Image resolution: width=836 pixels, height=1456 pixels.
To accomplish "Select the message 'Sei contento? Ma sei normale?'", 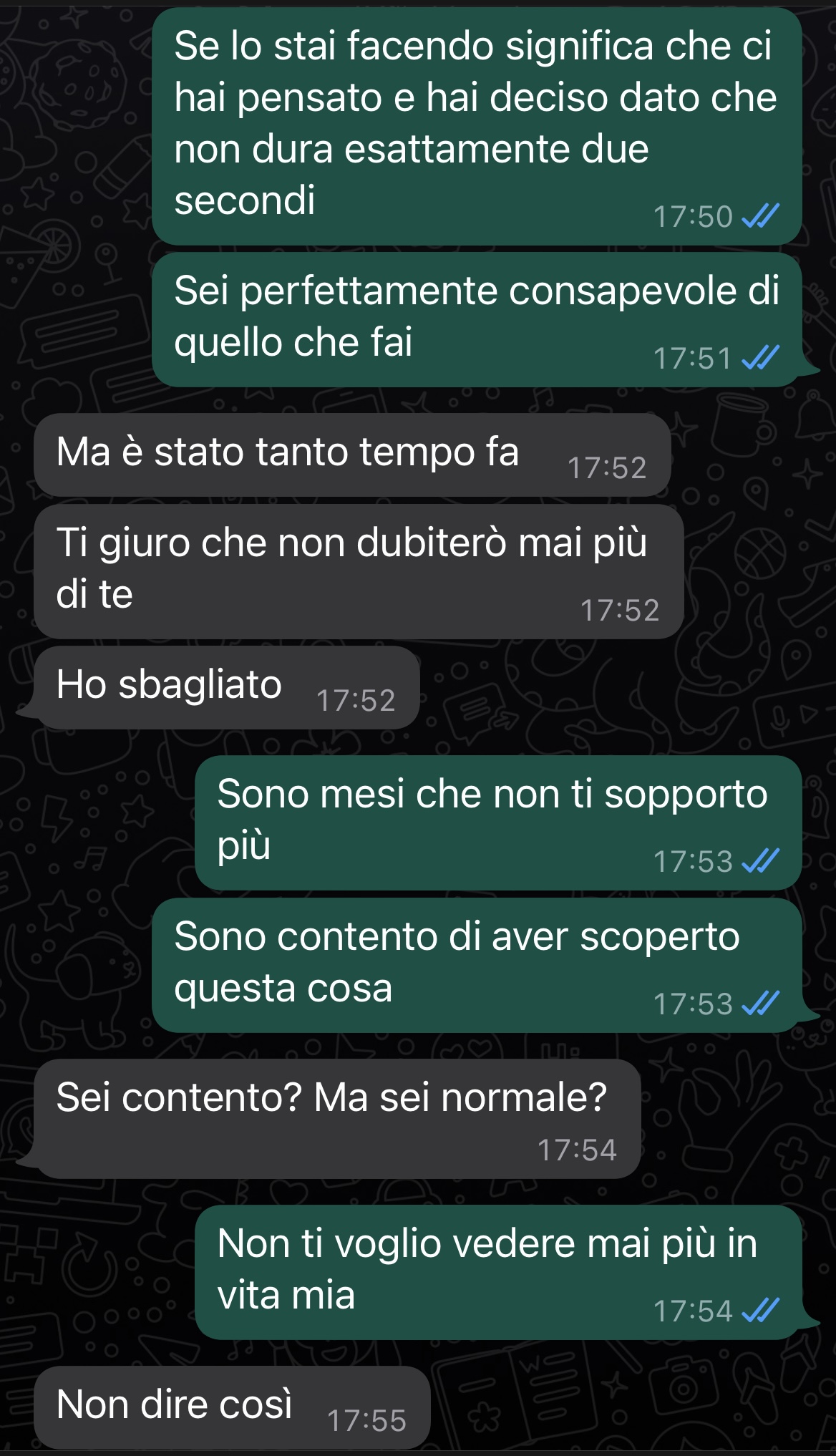I will [337, 1119].
